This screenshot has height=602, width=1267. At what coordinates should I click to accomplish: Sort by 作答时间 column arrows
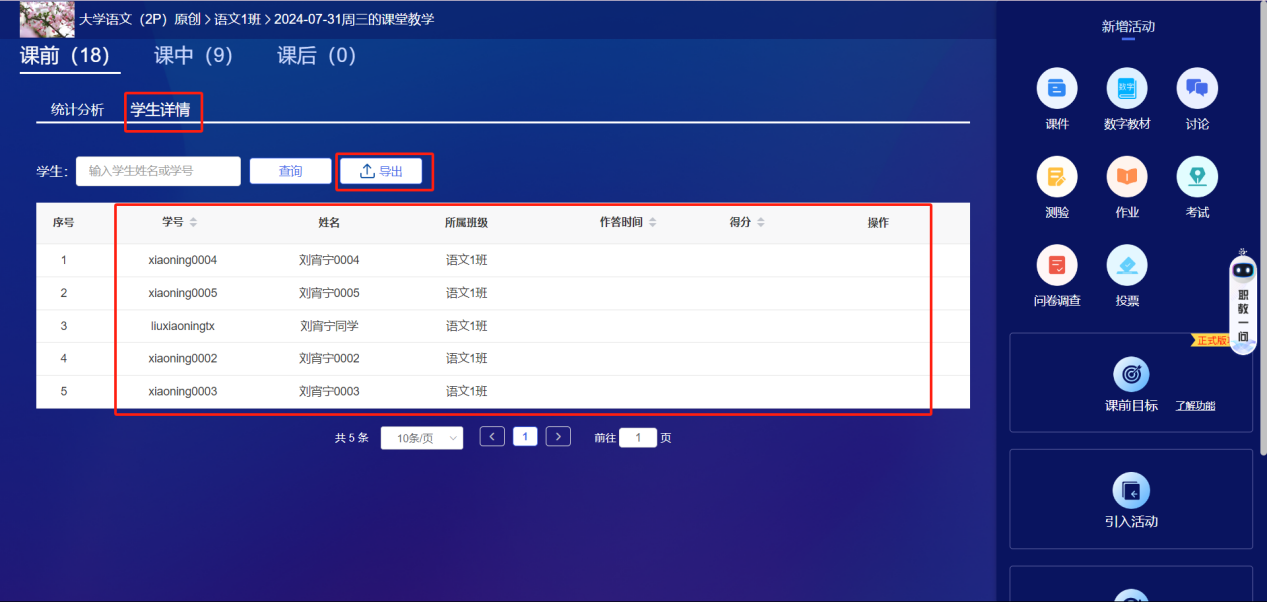click(652, 222)
